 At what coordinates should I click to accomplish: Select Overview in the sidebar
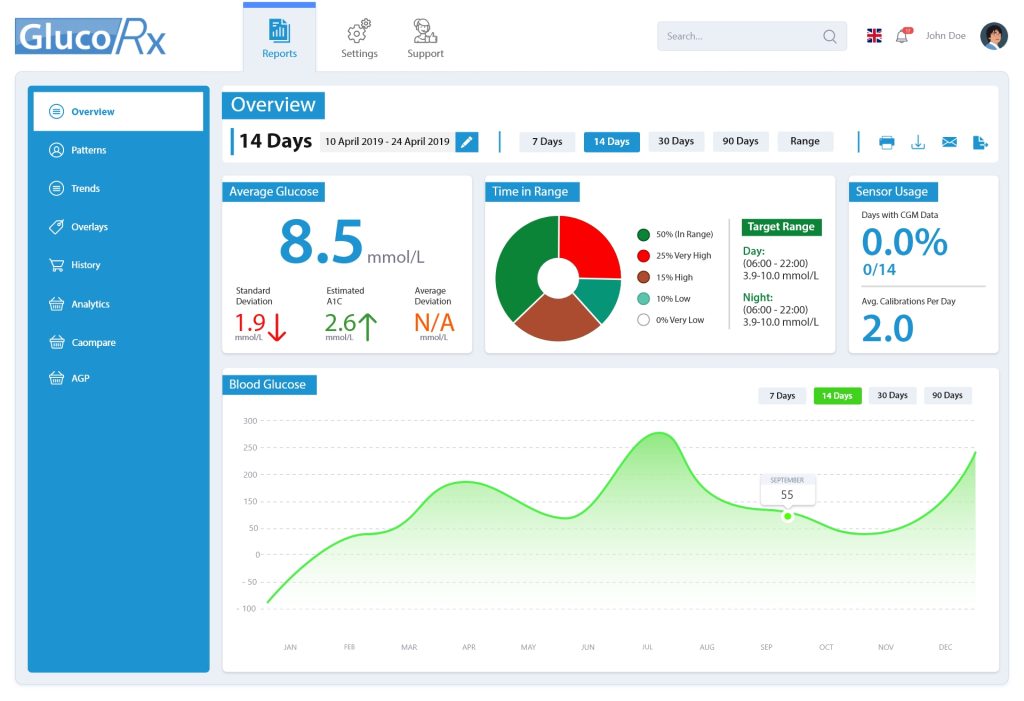tap(118, 112)
